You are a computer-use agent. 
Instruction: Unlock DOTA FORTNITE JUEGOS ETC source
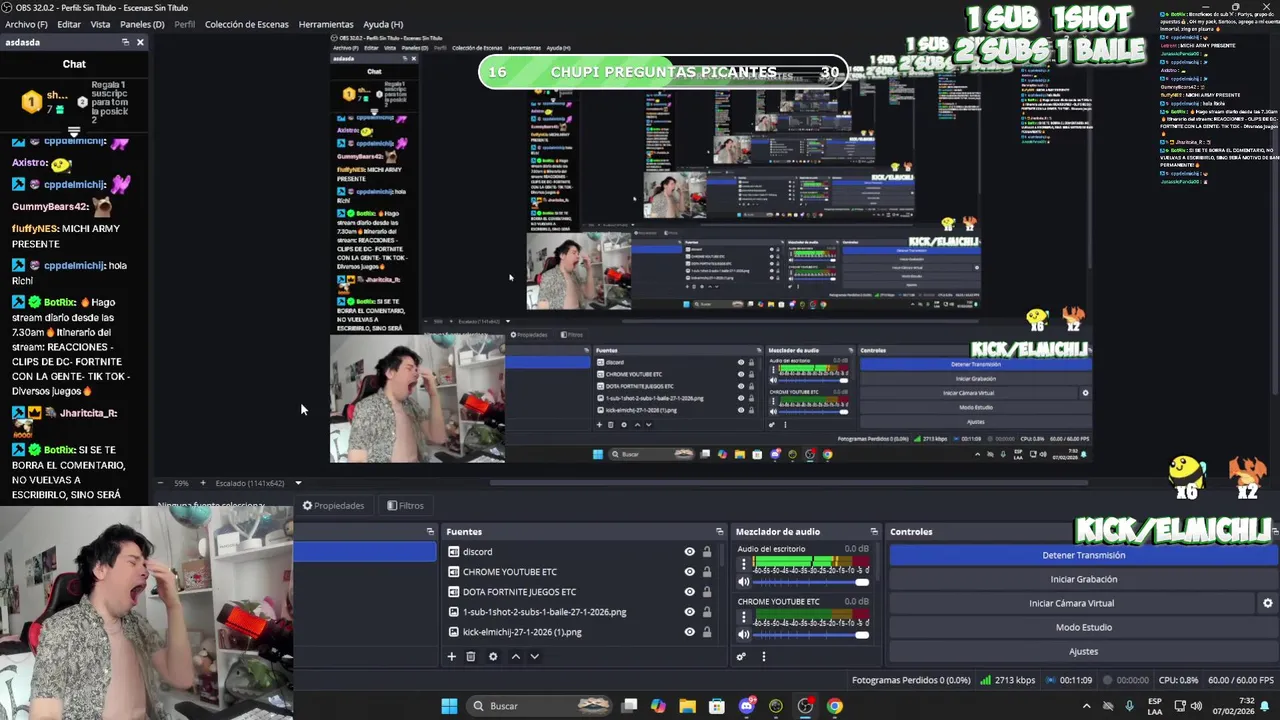707,592
